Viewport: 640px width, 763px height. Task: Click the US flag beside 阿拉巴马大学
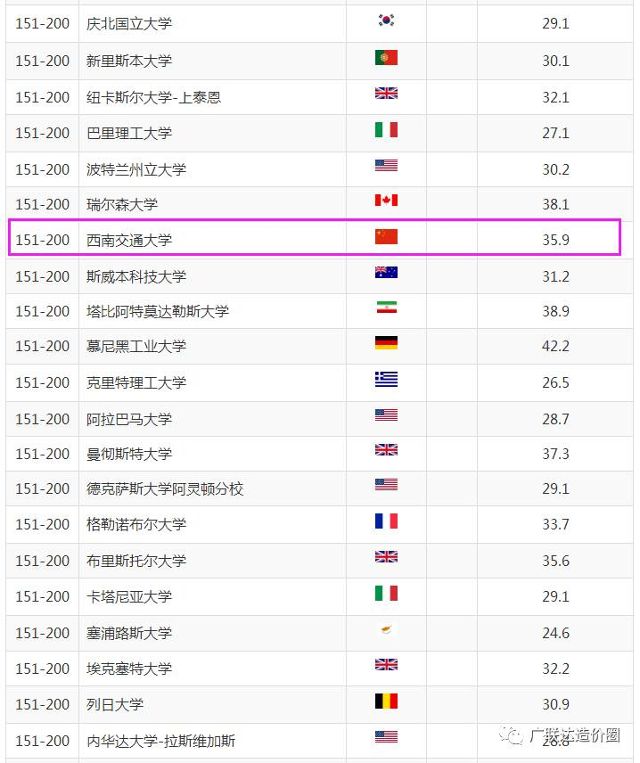pyautogui.click(x=386, y=415)
